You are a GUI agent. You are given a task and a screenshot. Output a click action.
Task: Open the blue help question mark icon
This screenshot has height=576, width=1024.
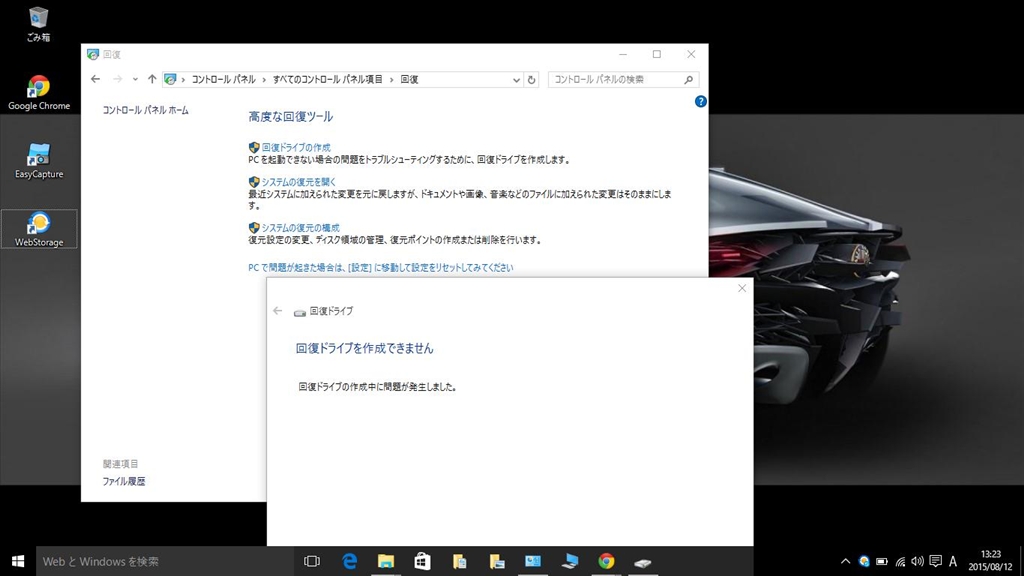click(x=701, y=101)
